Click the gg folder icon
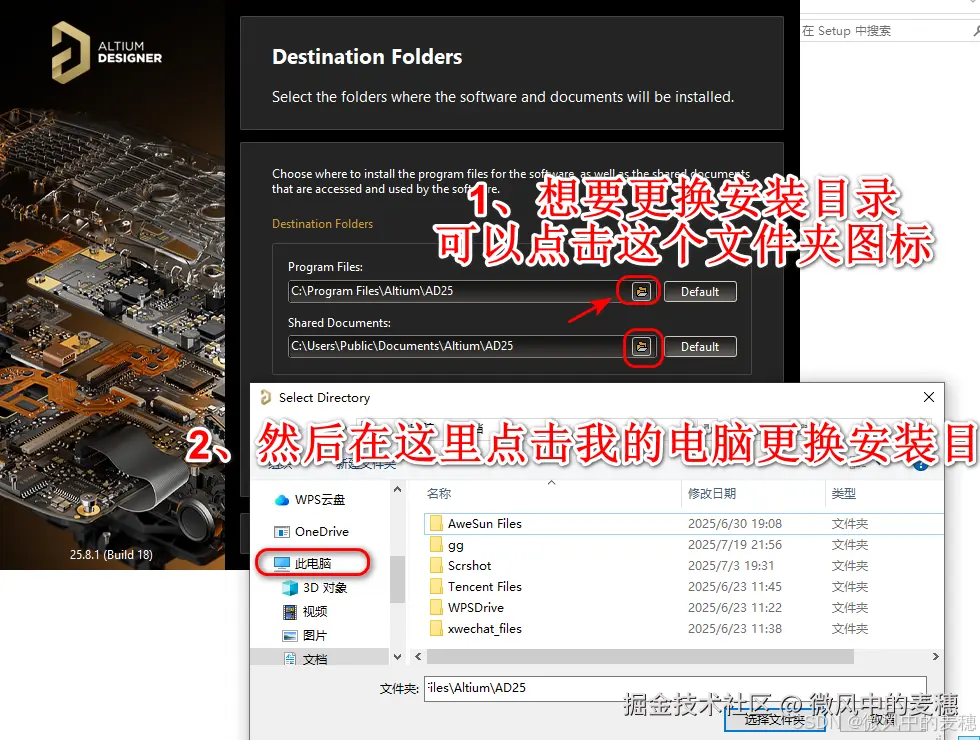Screen dimensions: 980x740 [436, 545]
